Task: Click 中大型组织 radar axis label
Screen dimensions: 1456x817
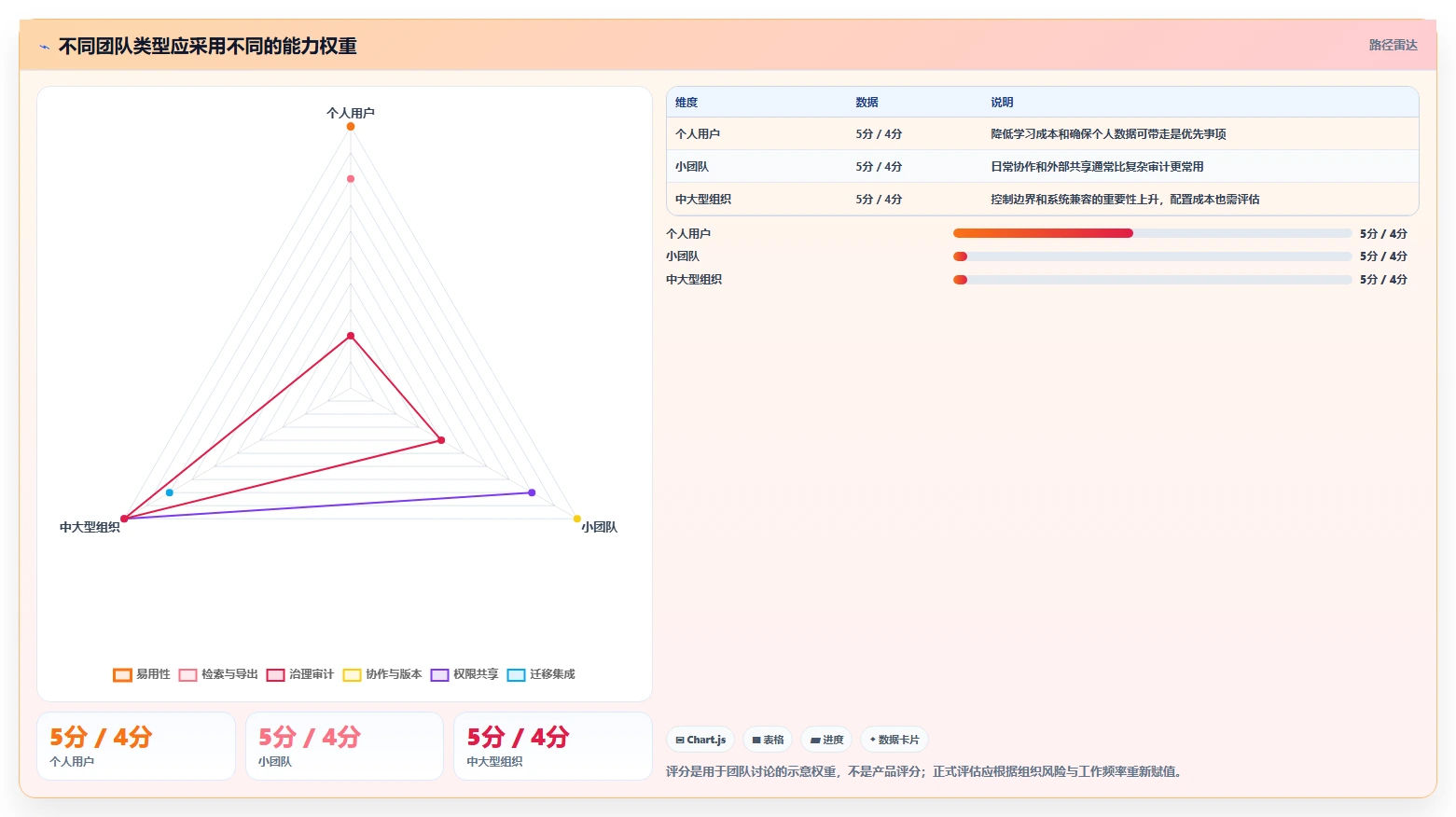Action: pyautogui.click(x=90, y=527)
